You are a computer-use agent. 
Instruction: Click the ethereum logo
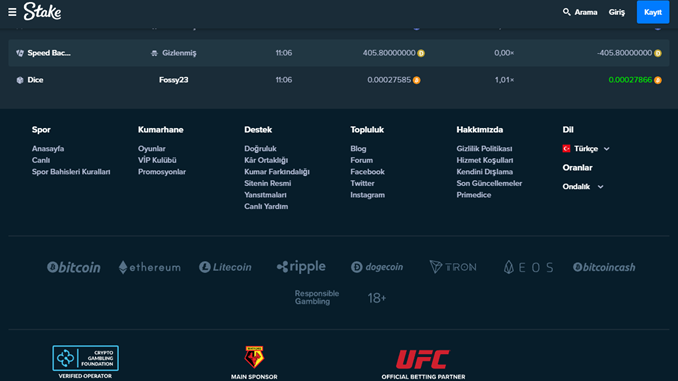coord(150,267)
